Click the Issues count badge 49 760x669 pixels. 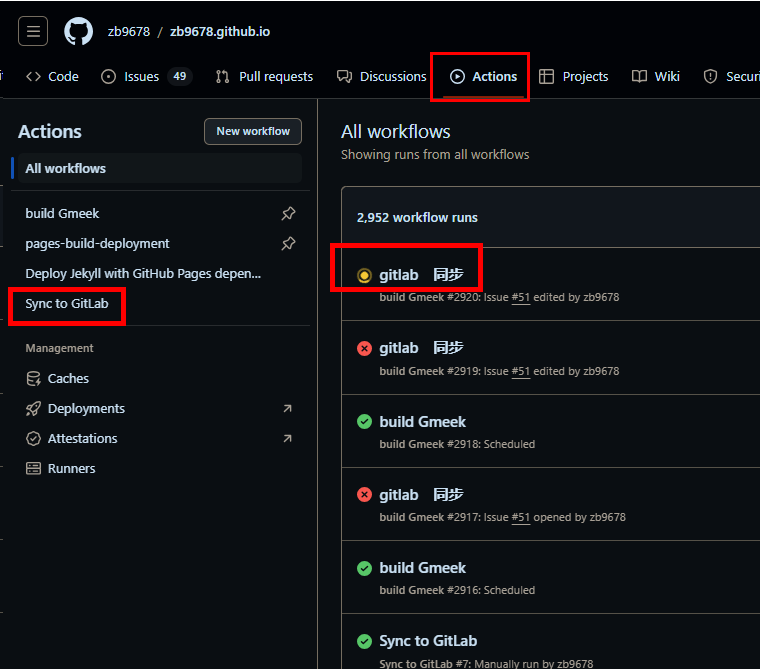[x=180, y=77]
